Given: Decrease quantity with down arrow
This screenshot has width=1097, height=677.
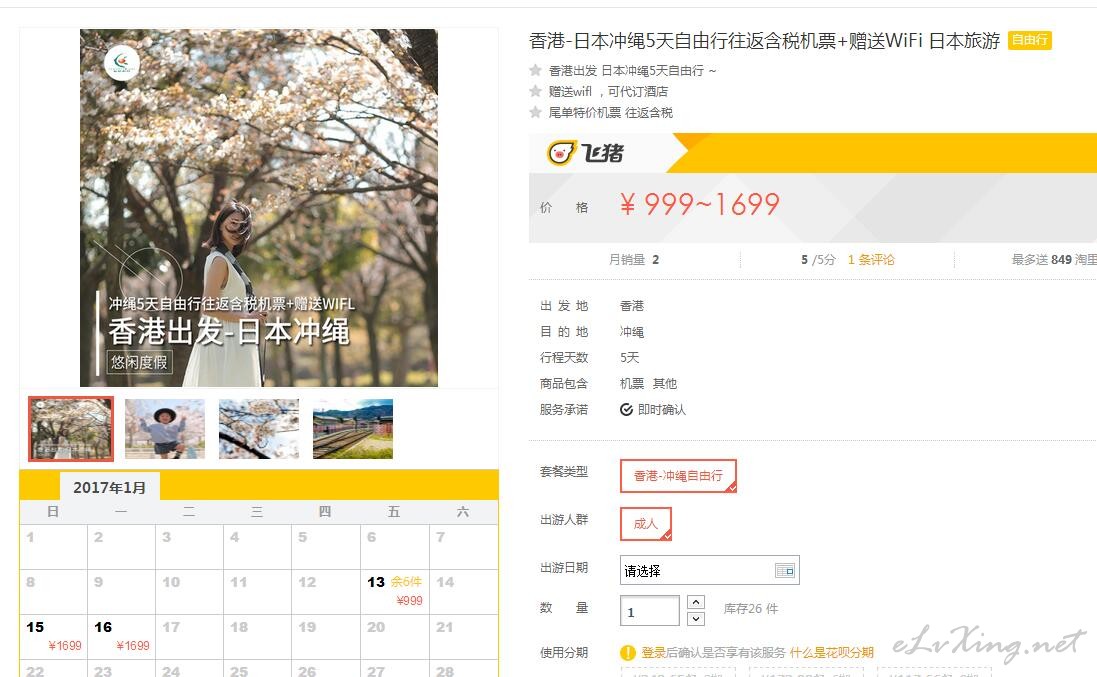Looking at the screenshot, I should coord(695,619).
